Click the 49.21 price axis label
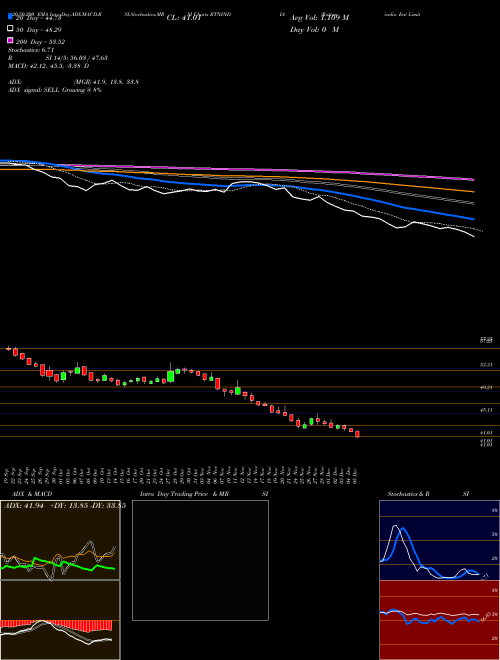 [x=486, y=387]
